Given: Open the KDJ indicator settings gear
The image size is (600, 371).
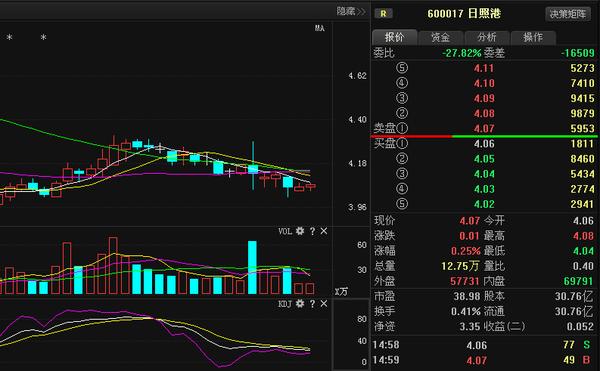Looking at the screenshot, I should 300,304.
